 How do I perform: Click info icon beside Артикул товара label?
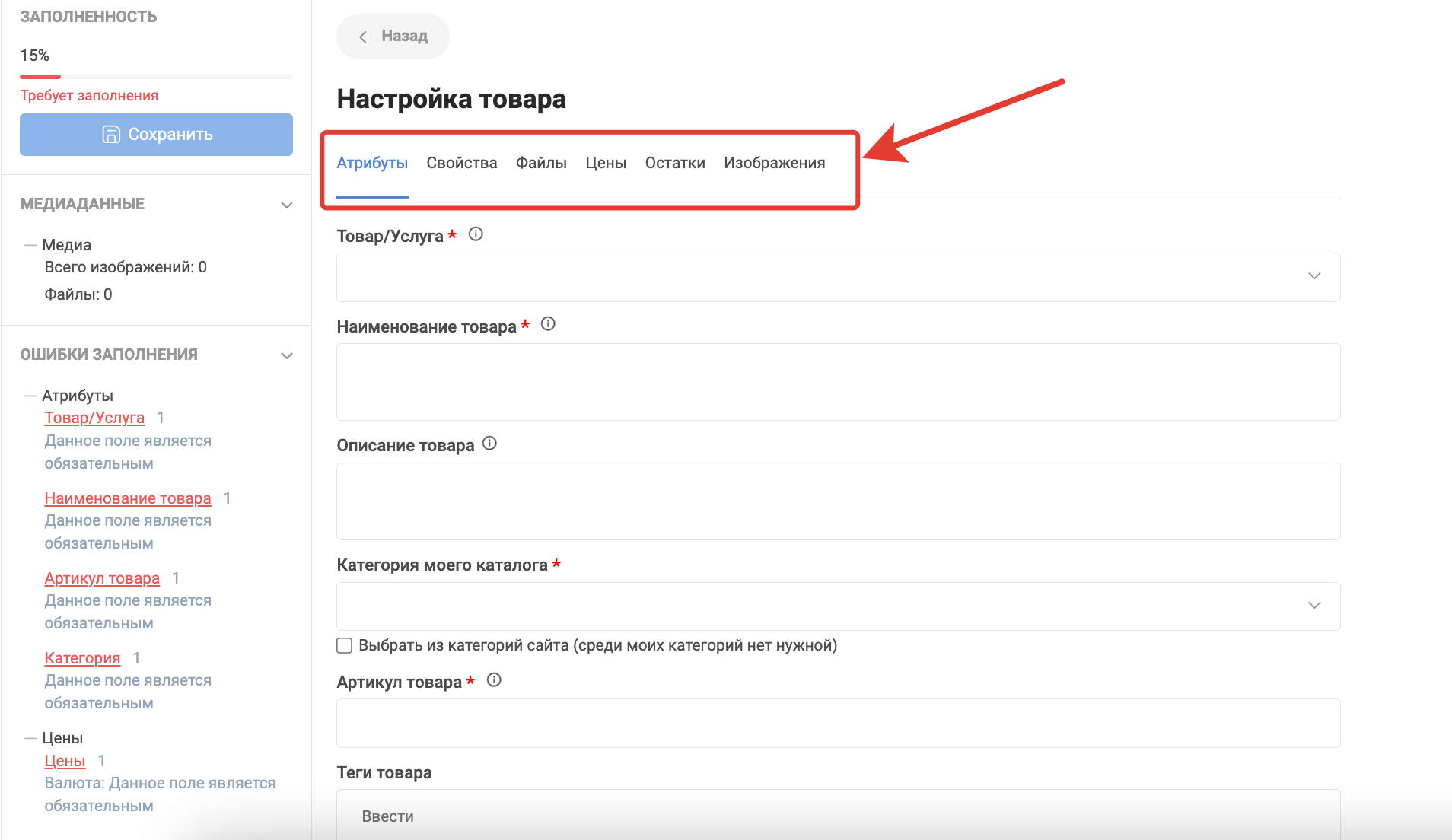pyautogui.click(x=494, y=680)
